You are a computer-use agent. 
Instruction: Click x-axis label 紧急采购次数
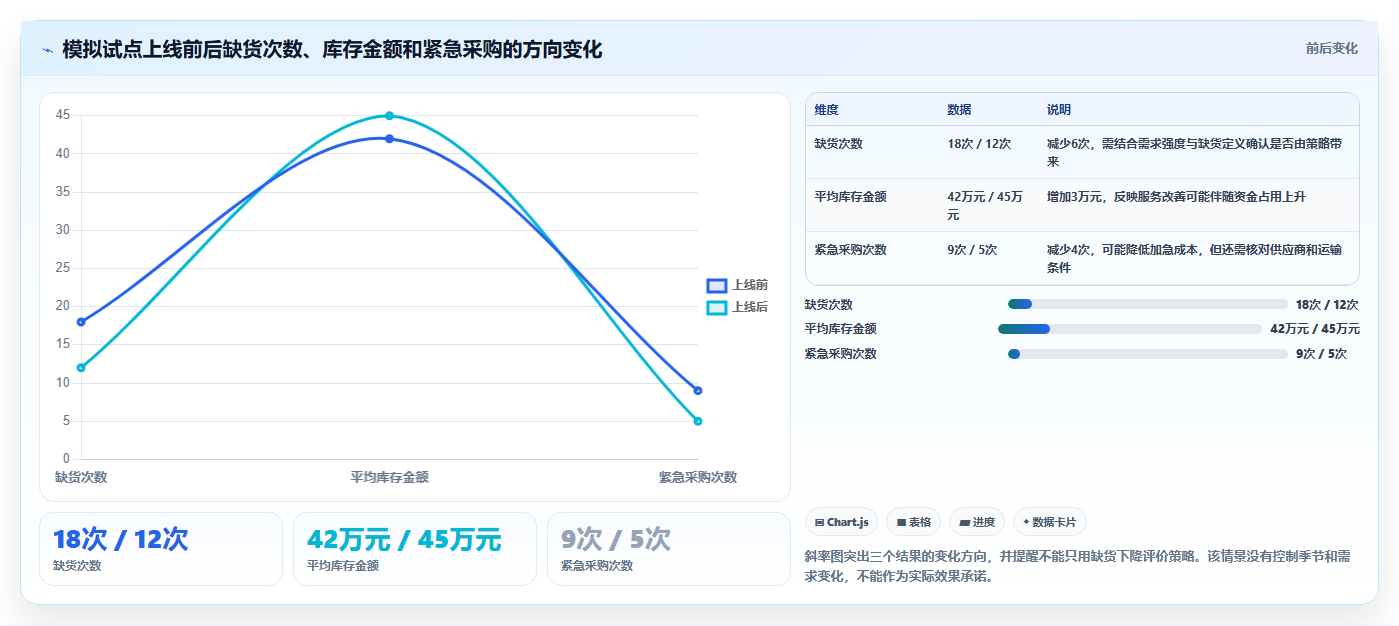point(698,478)
